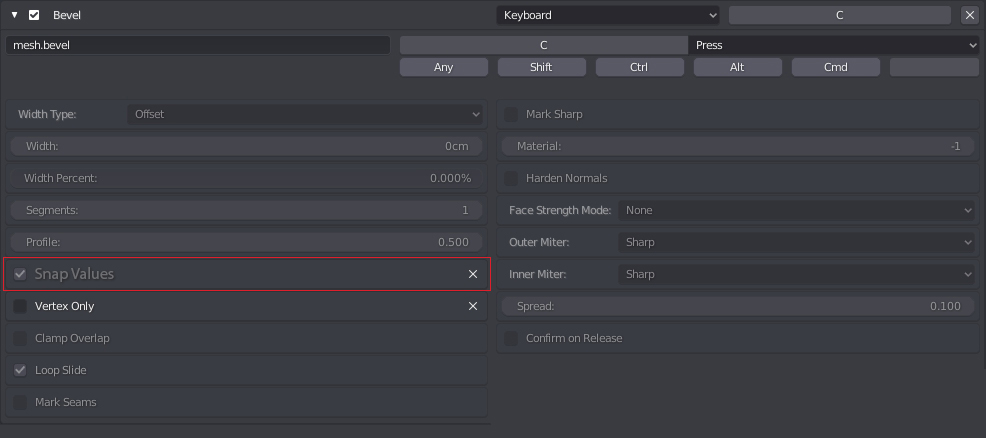Collapse the Bevel keymap entry triangle
986x438 pixels.
[14, 15]
